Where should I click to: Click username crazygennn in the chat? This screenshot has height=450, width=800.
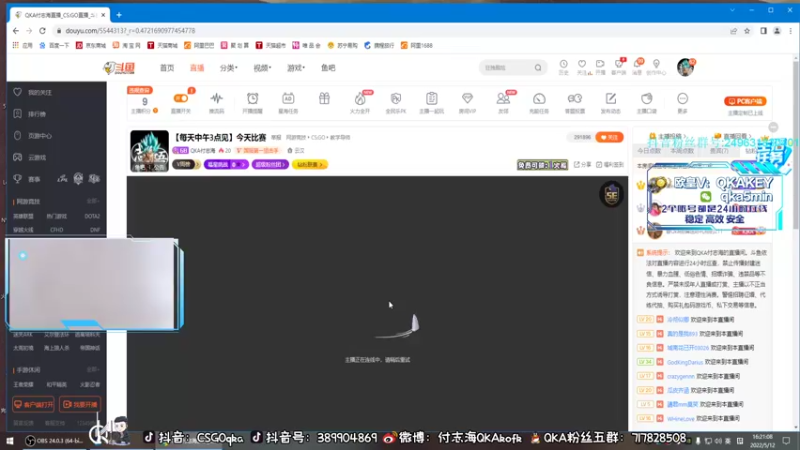tap(681, 376)
